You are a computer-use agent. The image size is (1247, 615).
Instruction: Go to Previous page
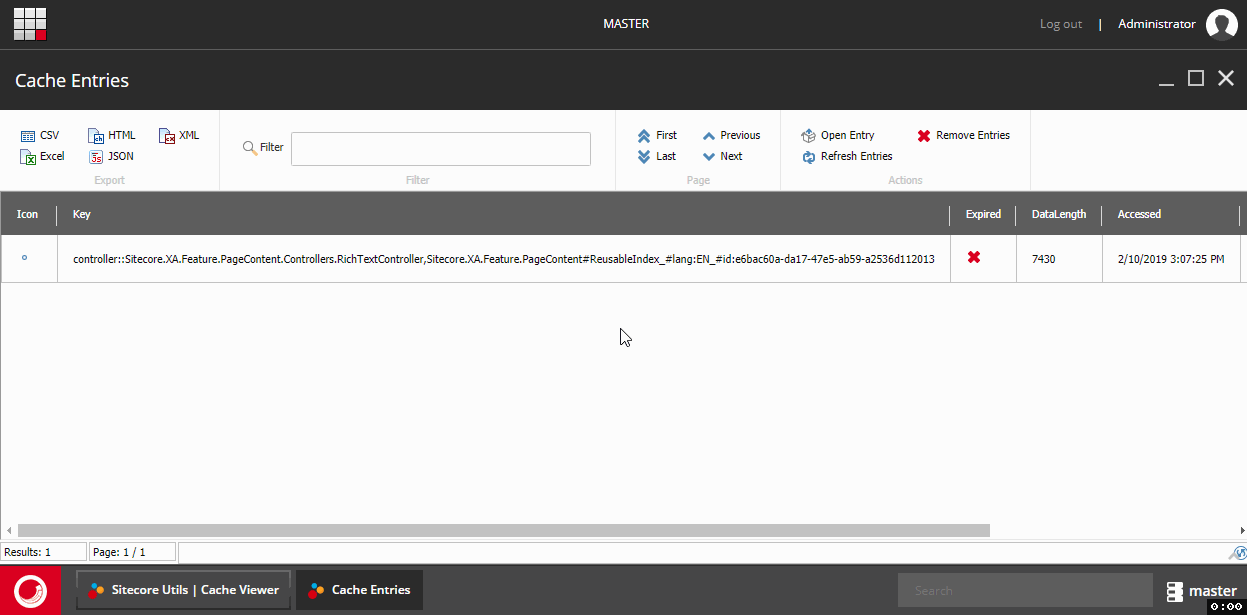pos(731,135)
